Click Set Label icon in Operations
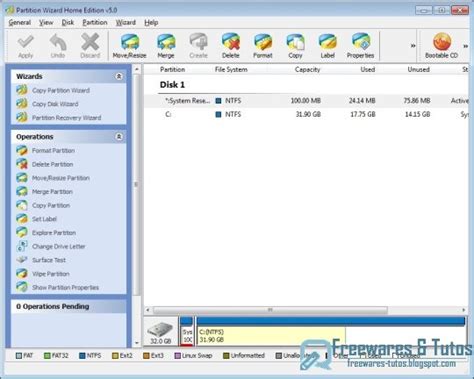Screen dimensions: 474x379 [x=22, y=219]
